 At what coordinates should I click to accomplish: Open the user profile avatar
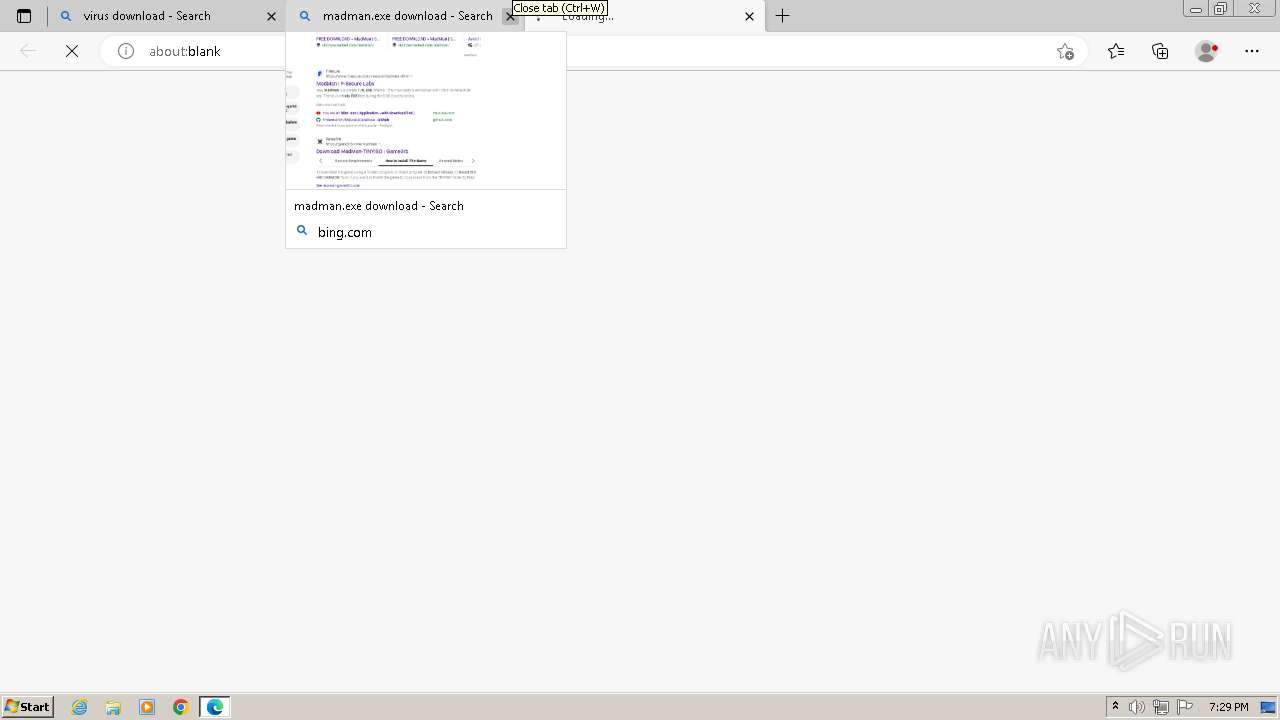coord(1207,51)
